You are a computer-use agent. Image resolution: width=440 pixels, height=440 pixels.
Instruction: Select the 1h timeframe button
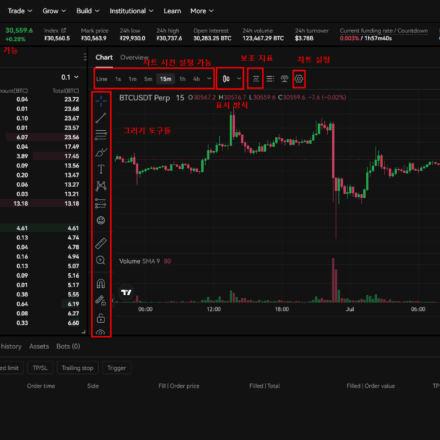click(x=182, y=79)
